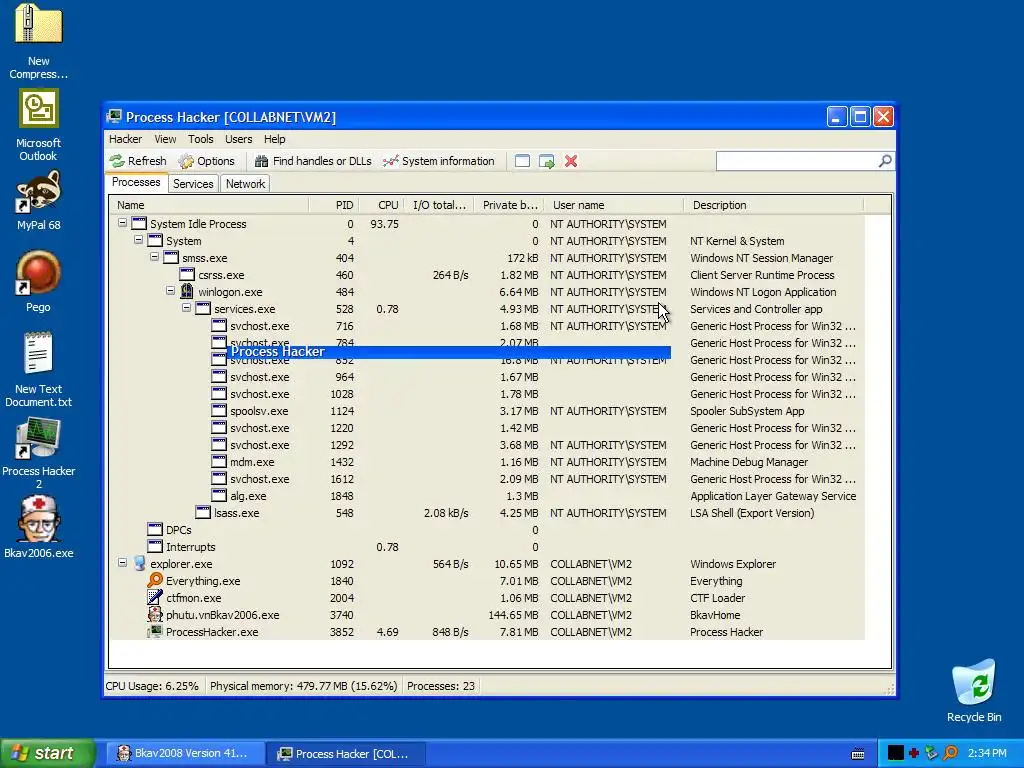
Task: Select the New Text Document.txt desktop icon
Action: coord(38,370)
